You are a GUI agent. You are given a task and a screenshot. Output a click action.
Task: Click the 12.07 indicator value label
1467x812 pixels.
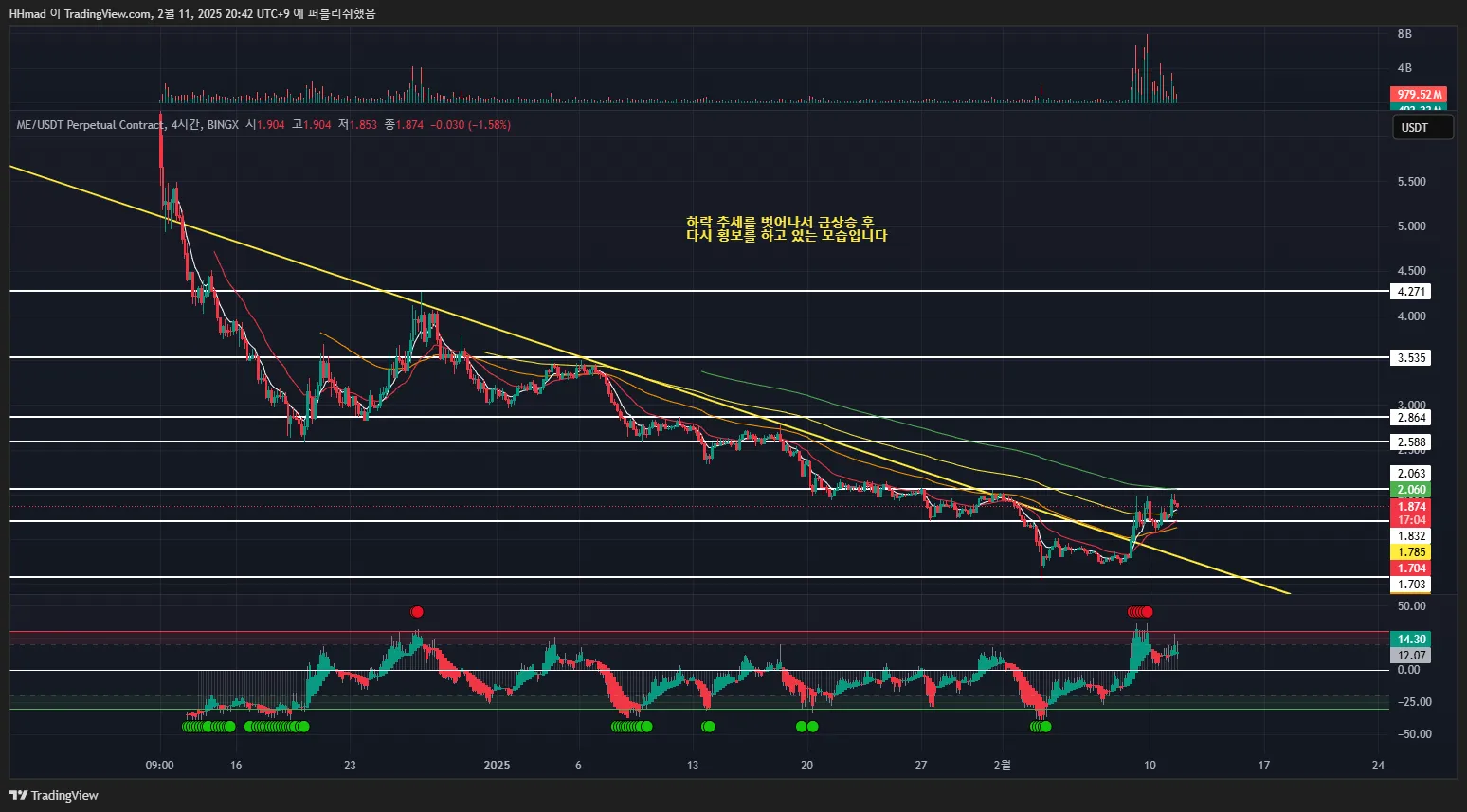(x=1410, y=656)
